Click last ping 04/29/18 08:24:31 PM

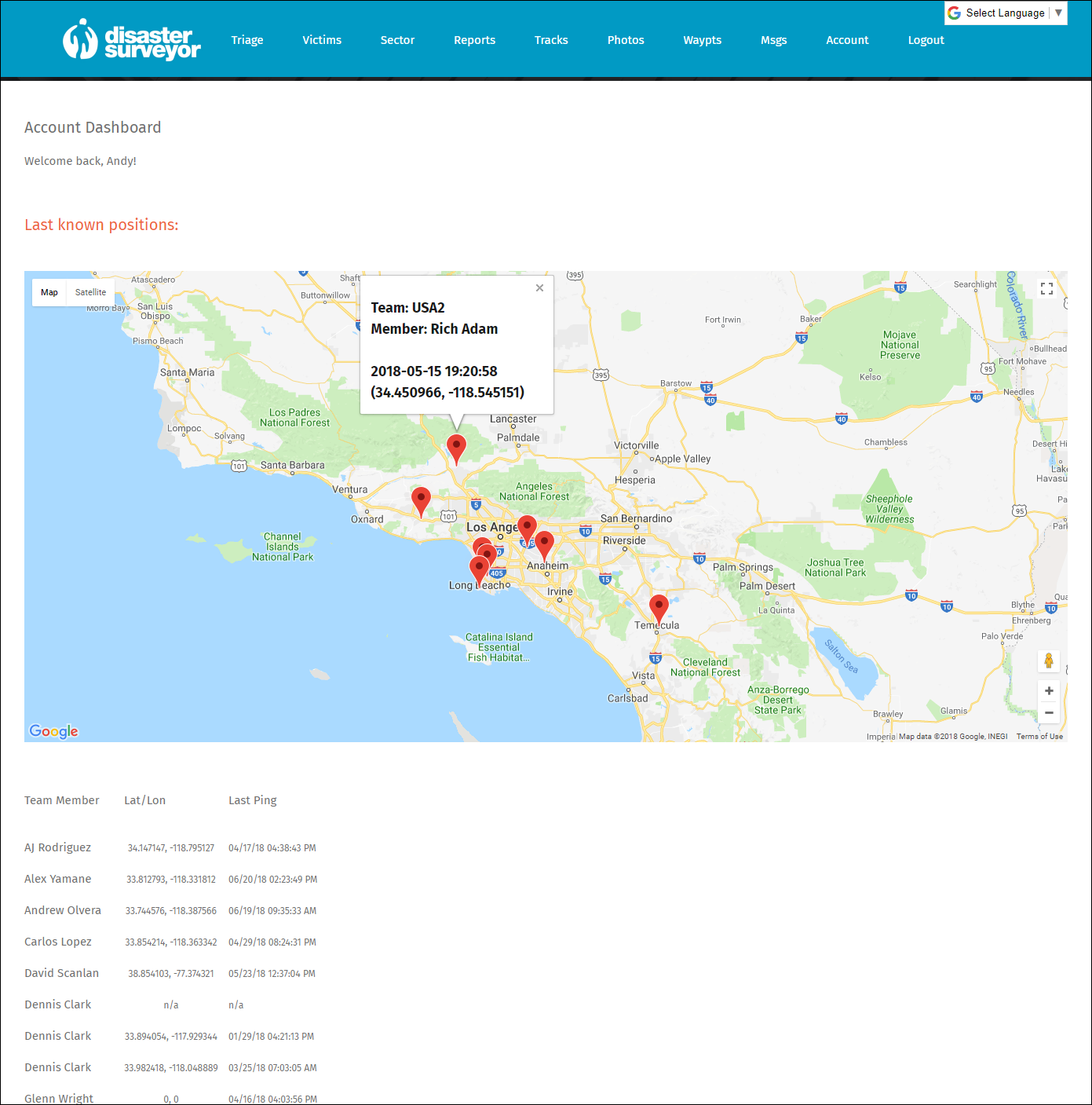[272, 942]
